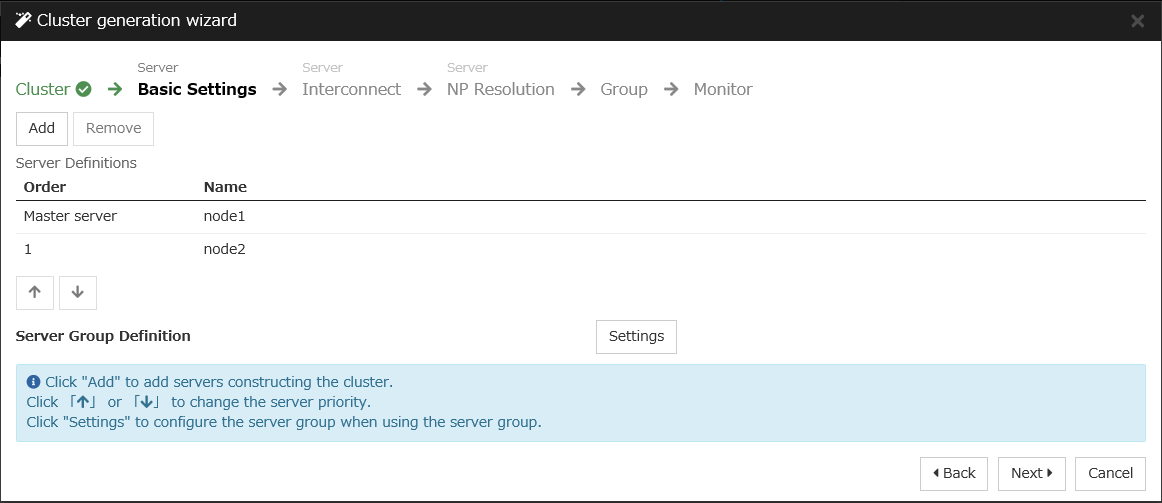Click the wizard wand icon in title bar

pyautogui.click(x=23, y=20)
